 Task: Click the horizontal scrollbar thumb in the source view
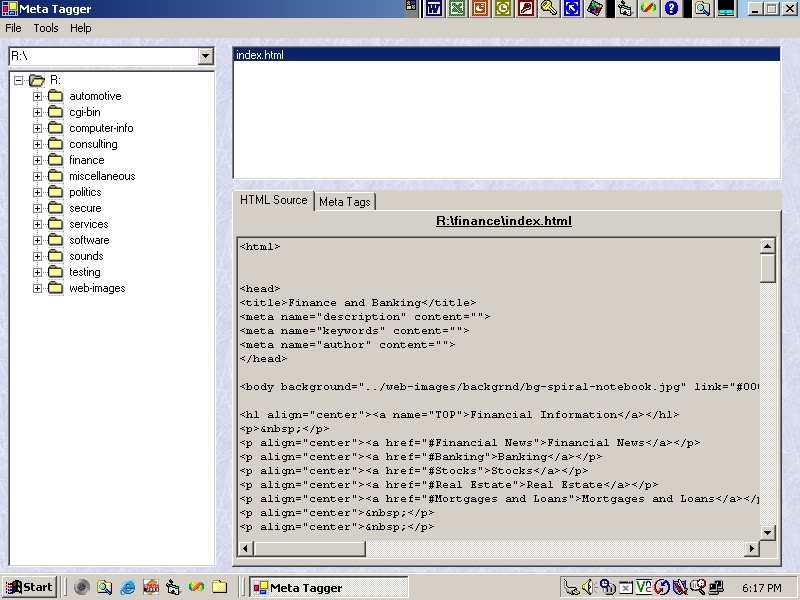click(308, 548)
